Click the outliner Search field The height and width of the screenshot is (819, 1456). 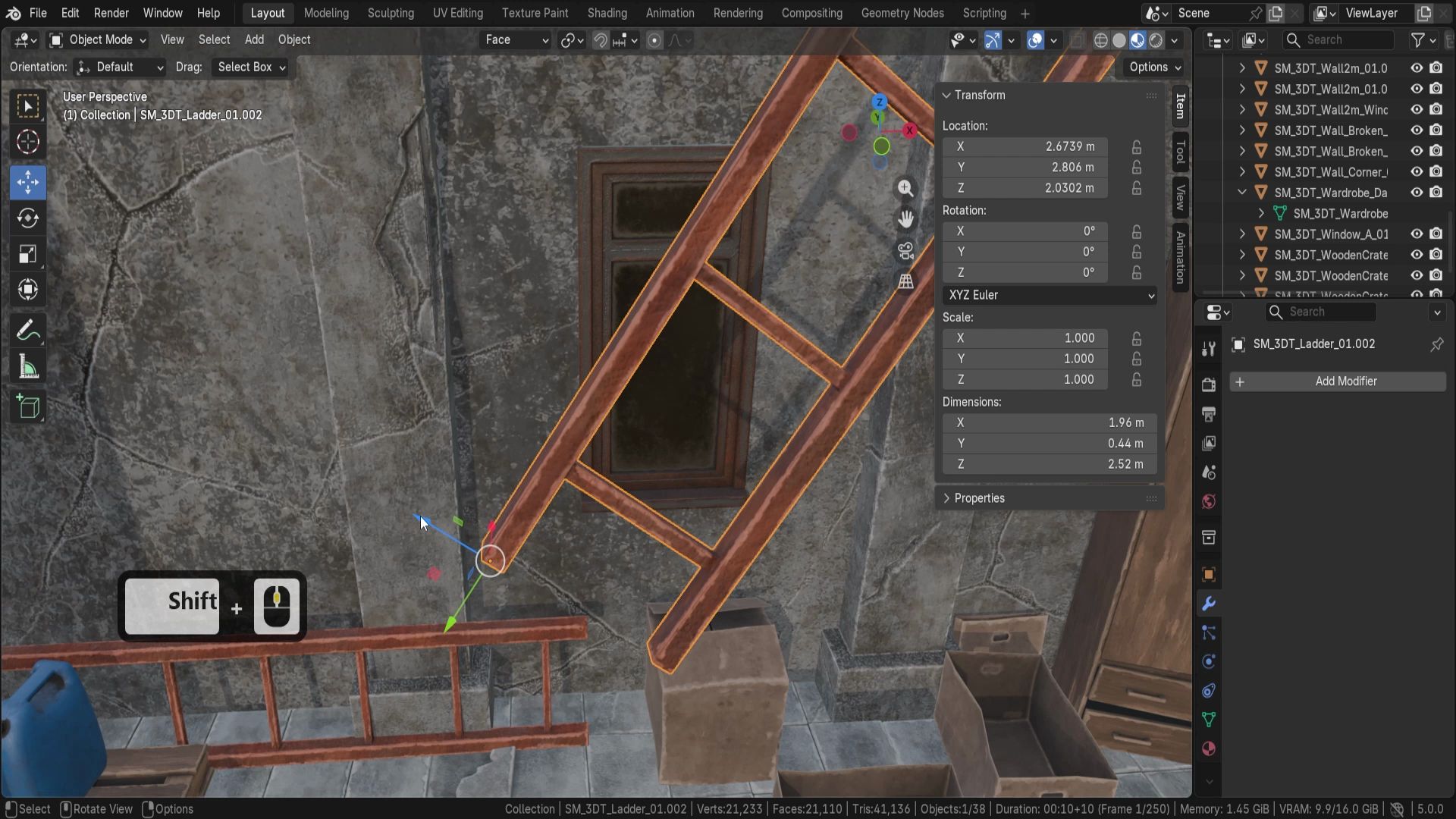[x=1338, y=40]
